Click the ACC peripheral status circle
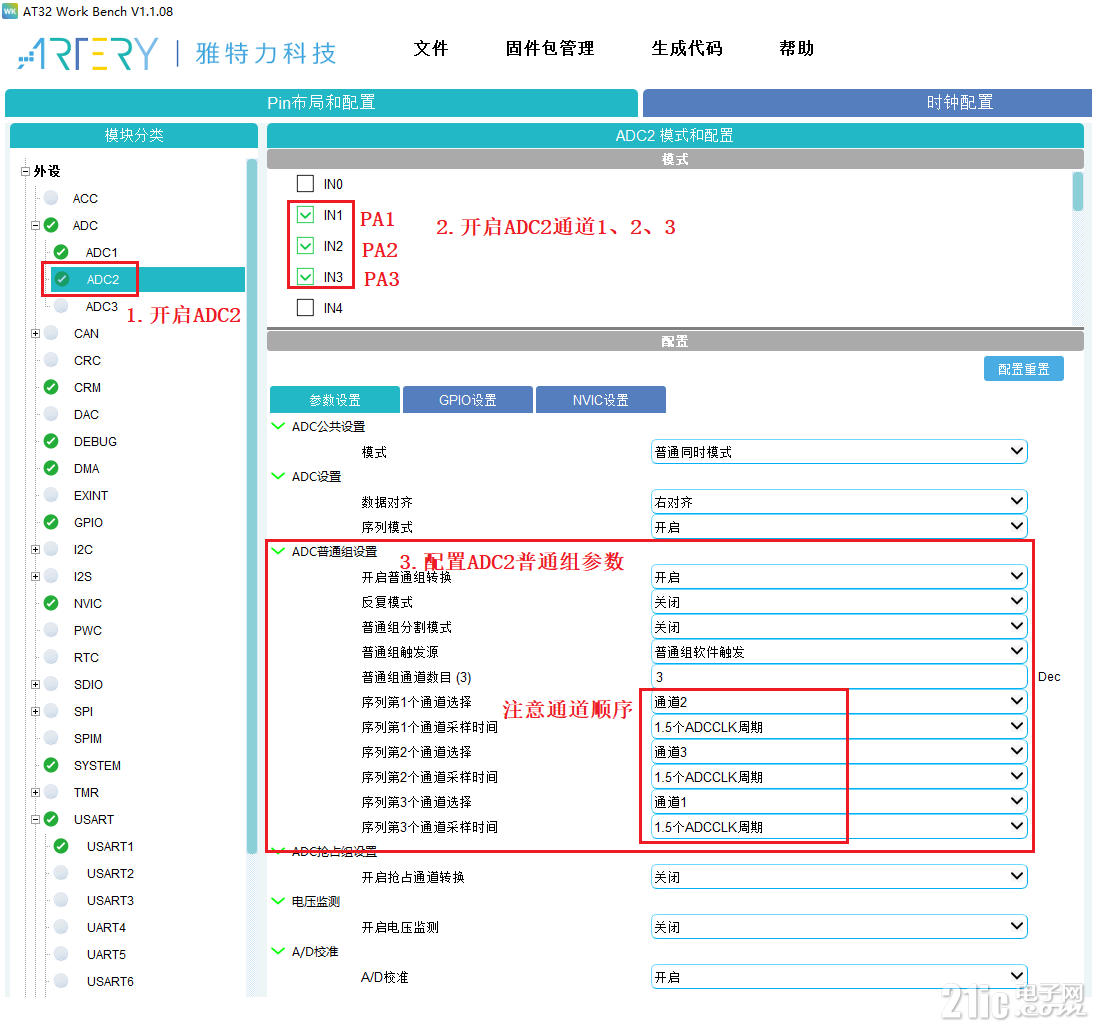This screenshot has height=1026, width=1095. tap(51, 198)
